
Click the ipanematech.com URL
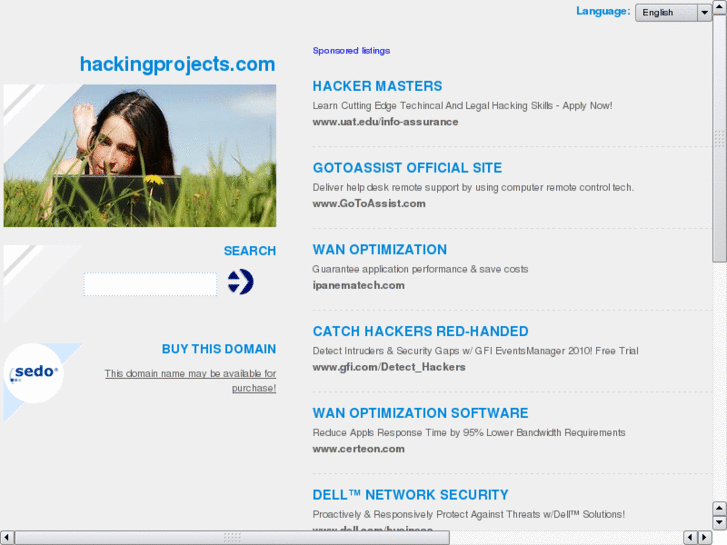tap(358, 285)
